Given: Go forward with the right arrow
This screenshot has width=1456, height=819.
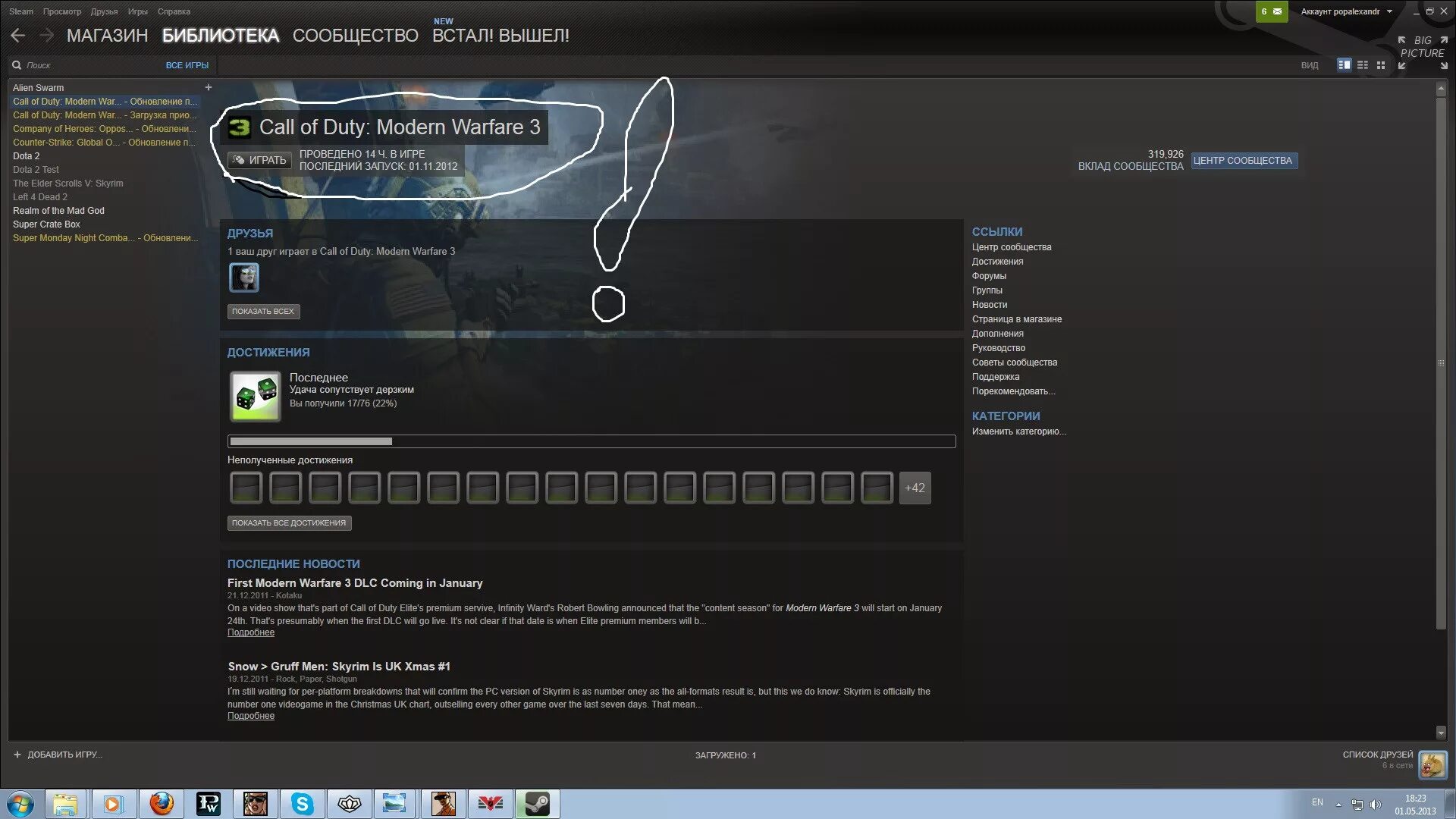Looking at the screenshot, I should (47, 35).
